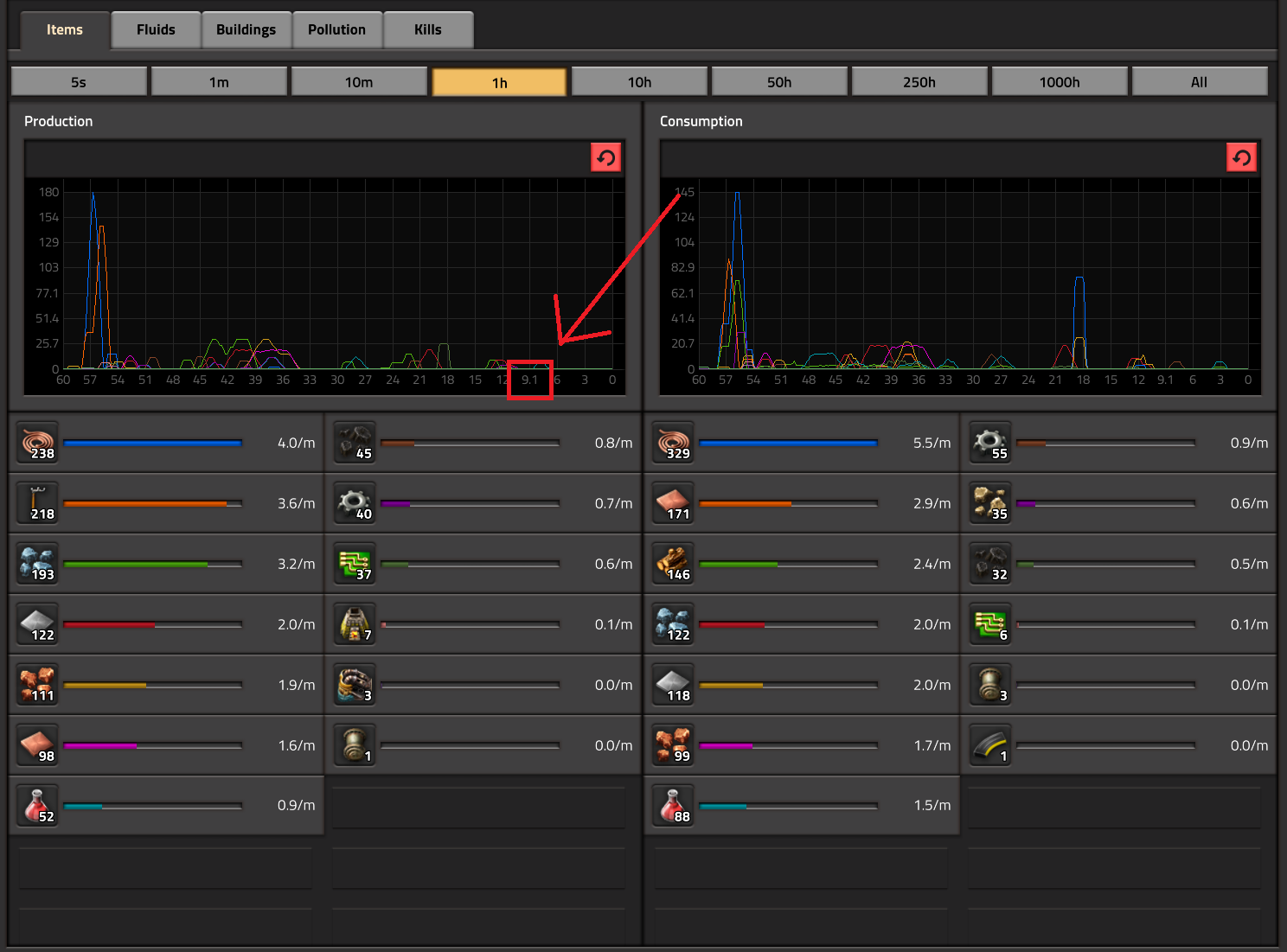Click the 0.8/m coal production rate
The height and width of the screenshot is (952, 1287).
tap(613, 443)
